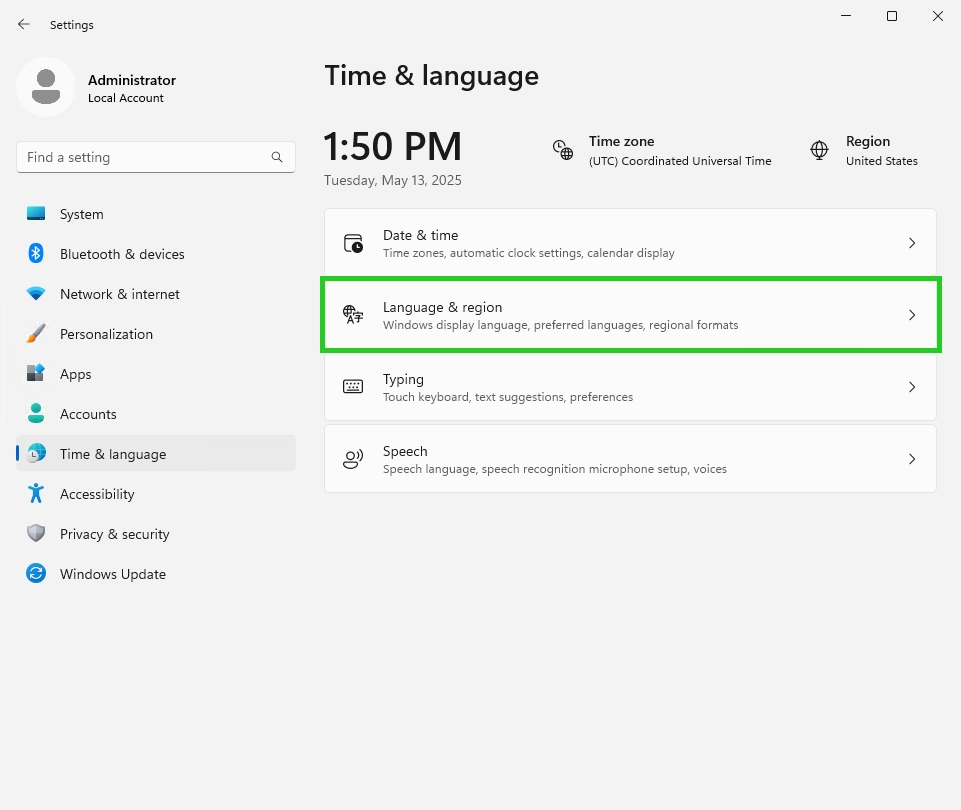Open Language & region via its chevron

click(x=911, y=314)
